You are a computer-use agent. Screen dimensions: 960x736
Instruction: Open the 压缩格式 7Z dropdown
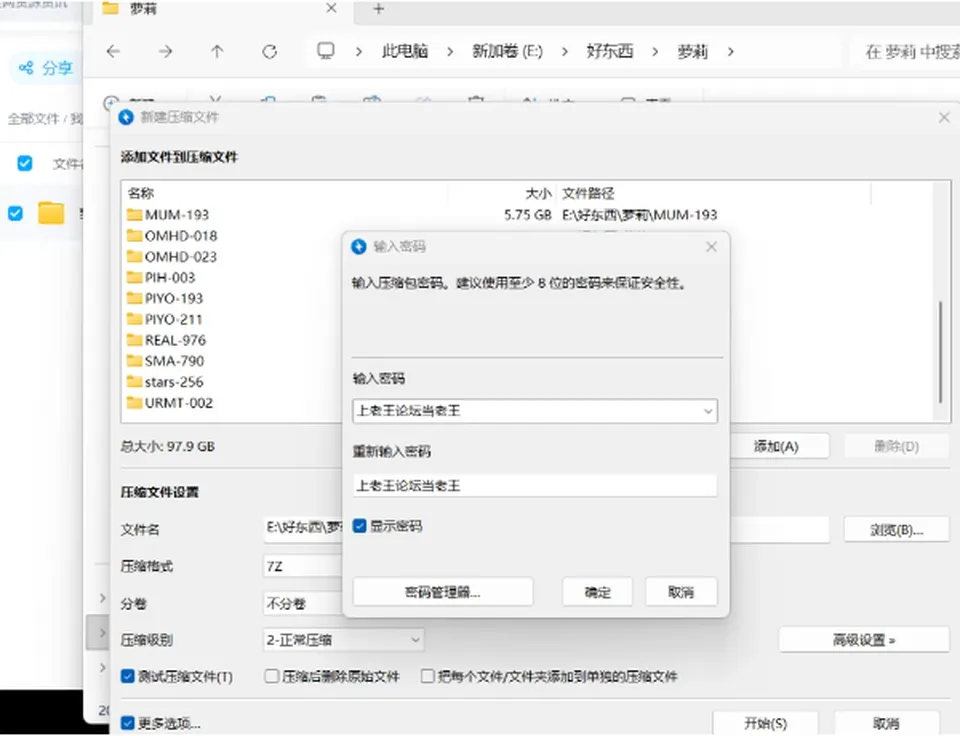point(303,566)
